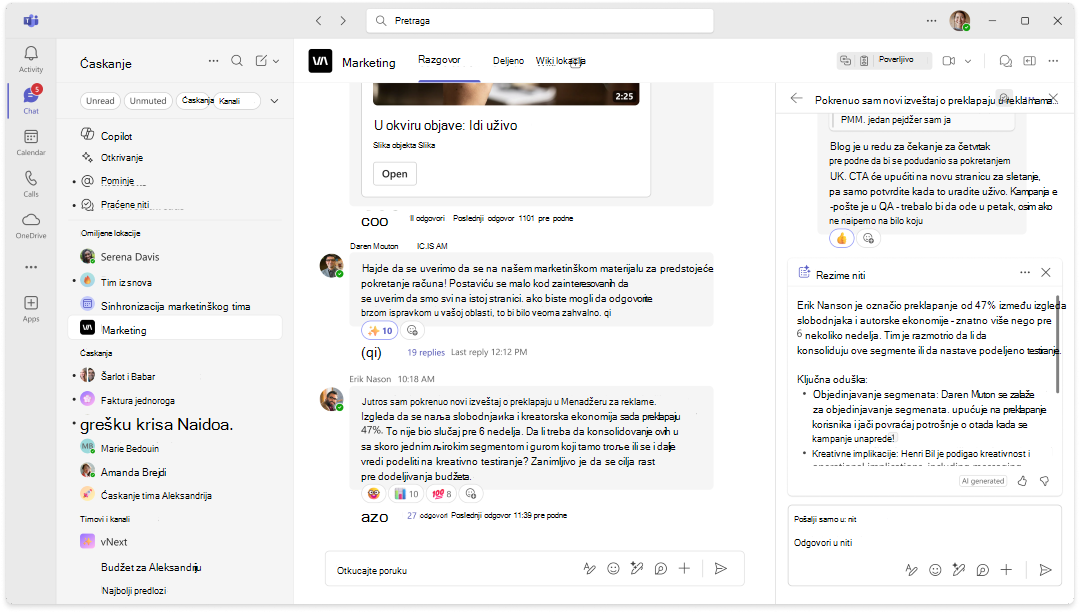The image size is (1080, 613).
Task: Open the Calendar app in the left rail
Action: (31, 142)
